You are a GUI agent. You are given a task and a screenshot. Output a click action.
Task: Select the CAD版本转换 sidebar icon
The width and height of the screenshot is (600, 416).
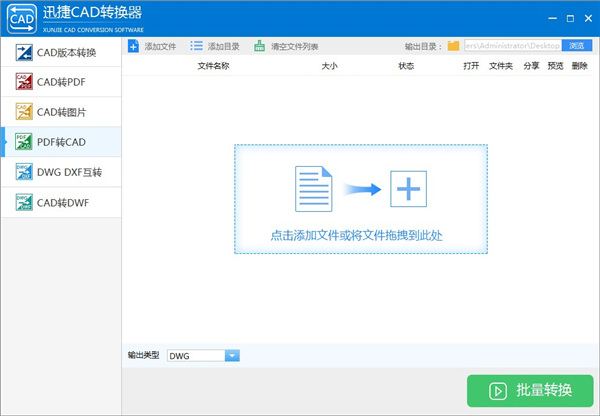pyautogui.click(x=24, y=52)
